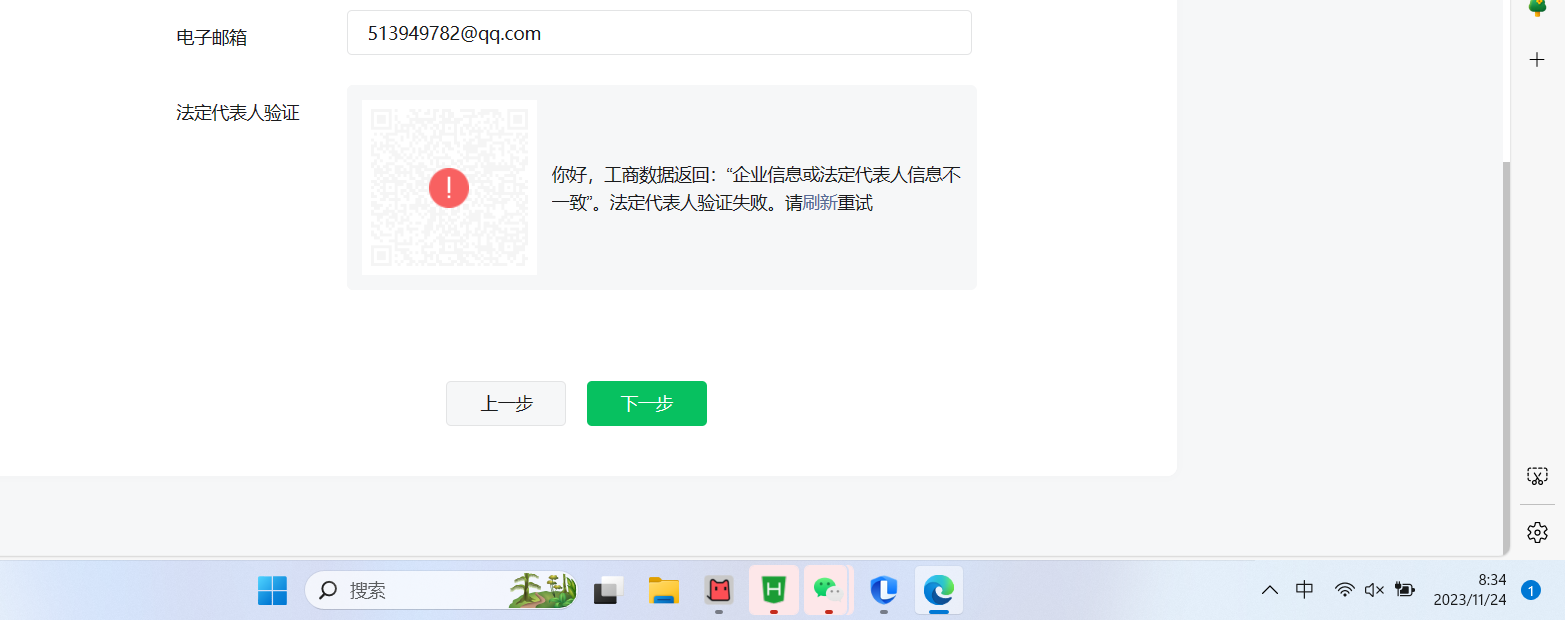
Task: Open the Wi-Fi network tray icon
Action: [1345, 590]
